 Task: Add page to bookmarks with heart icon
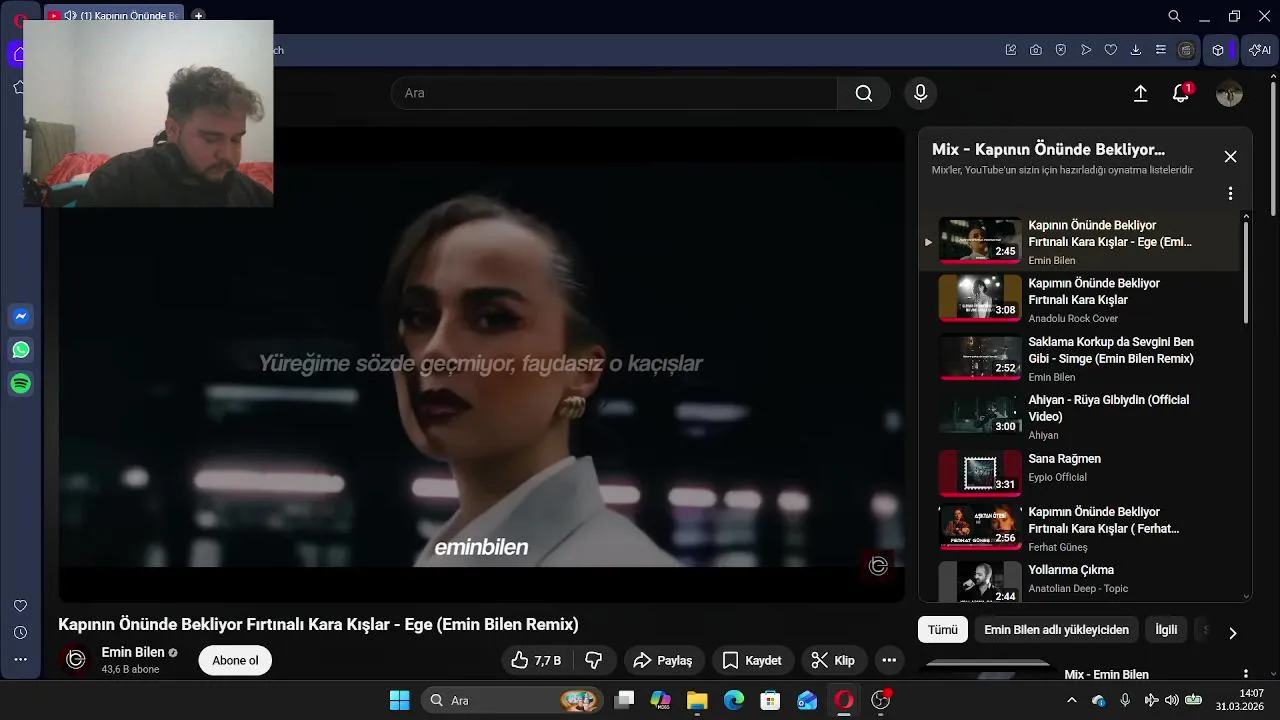click(x=1111, y=50)
